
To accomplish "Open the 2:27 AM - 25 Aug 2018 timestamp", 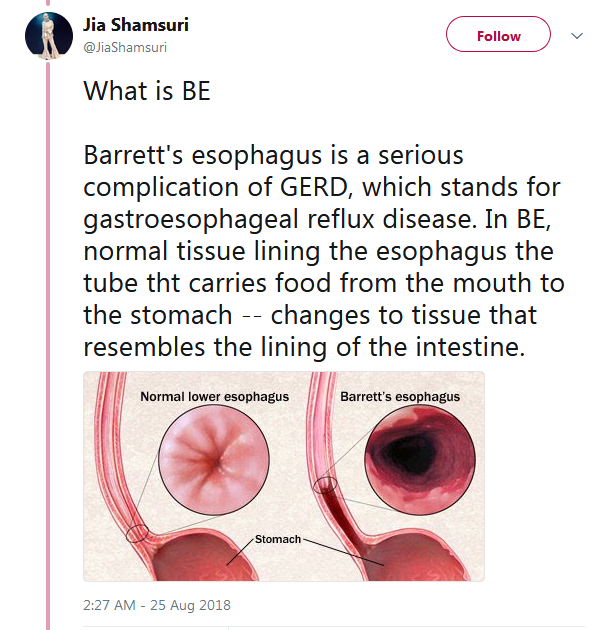I will [x=156, y=605].
